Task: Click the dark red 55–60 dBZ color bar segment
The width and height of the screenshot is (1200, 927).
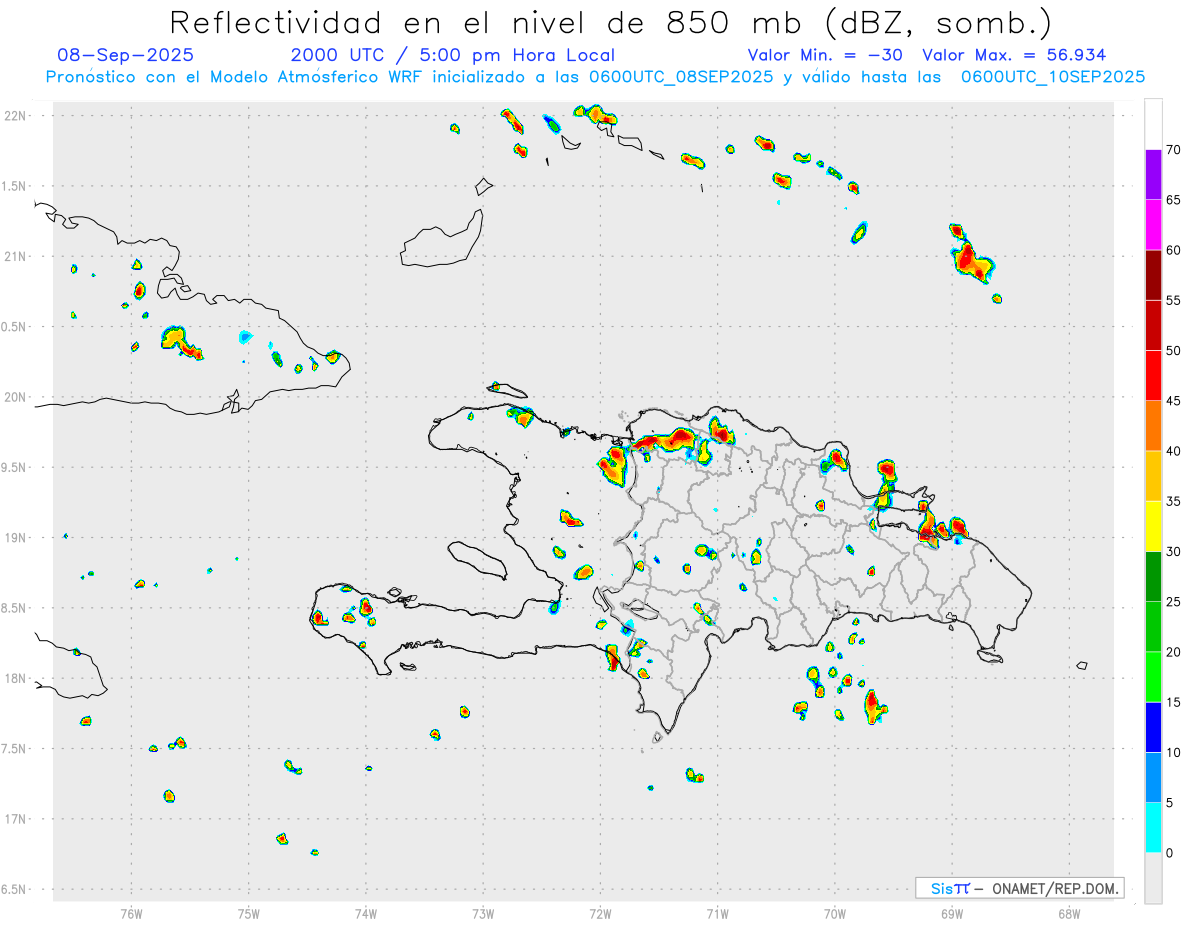Action: point(1153,275)
